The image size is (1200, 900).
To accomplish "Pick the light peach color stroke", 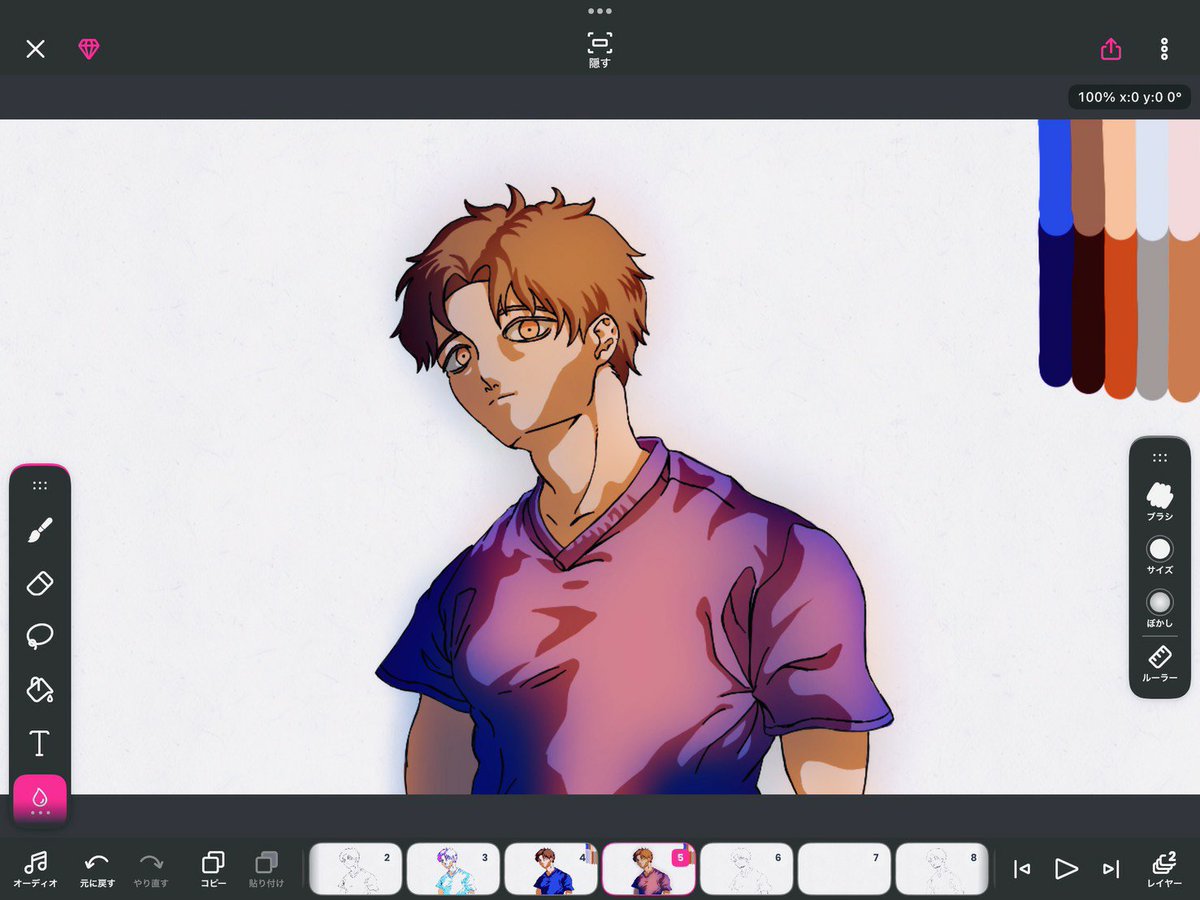I will (1120, 178).
